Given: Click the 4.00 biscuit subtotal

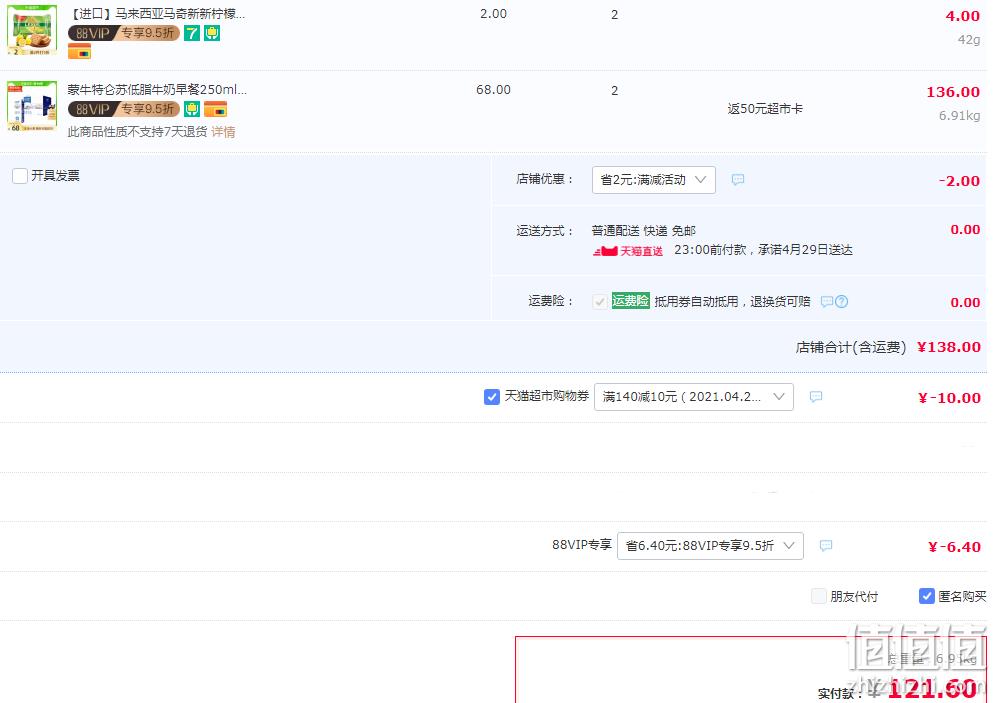Looking at the screenshot, I should tap(962, 16).
